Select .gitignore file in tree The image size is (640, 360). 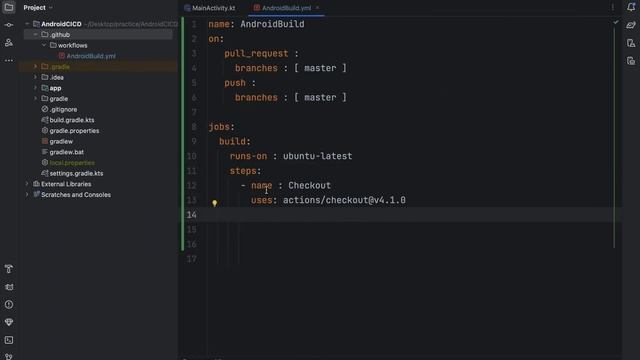[63, 109]
